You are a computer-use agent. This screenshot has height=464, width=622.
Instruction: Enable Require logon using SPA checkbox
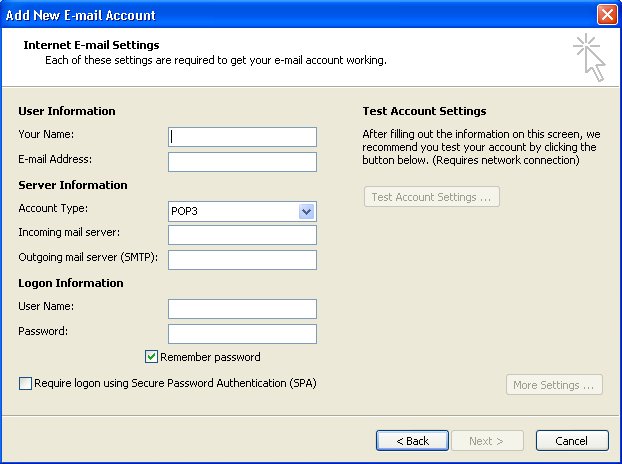coord(25,383)
